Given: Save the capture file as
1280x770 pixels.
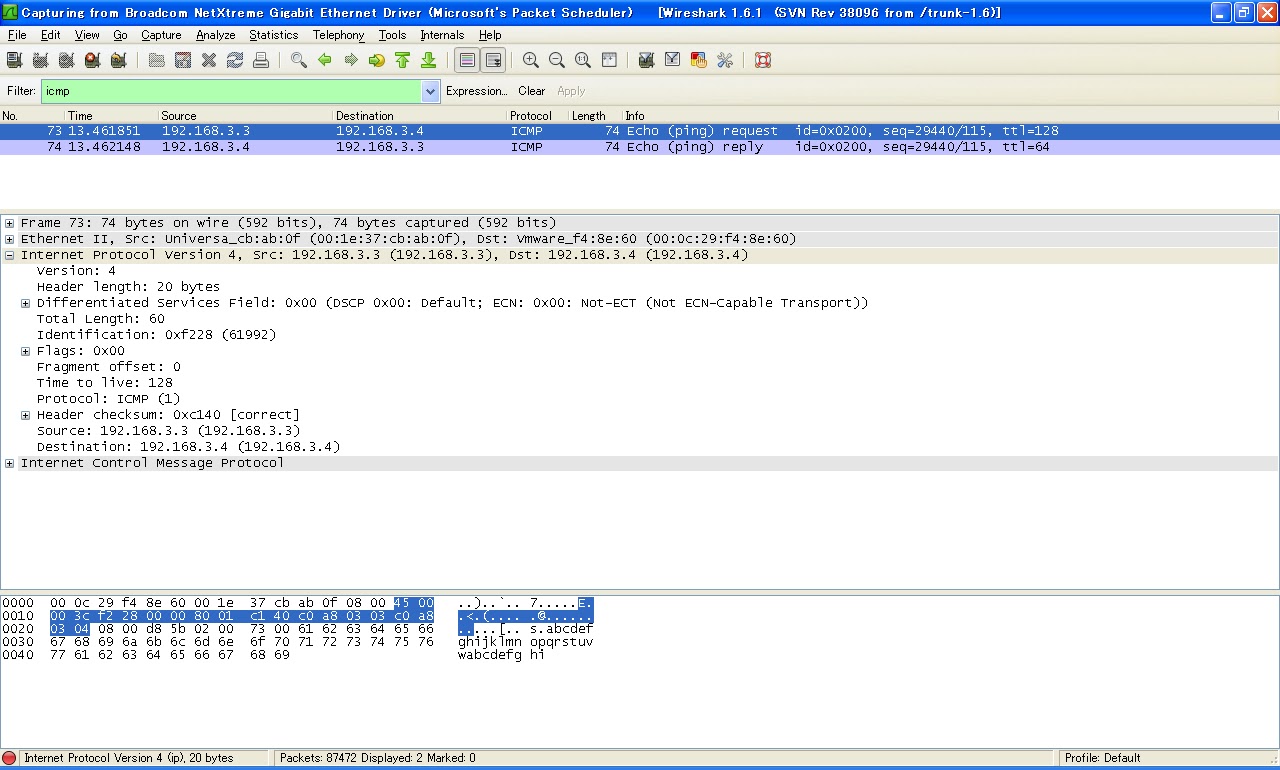Looking at the screenshot, I should pos(183,60).
